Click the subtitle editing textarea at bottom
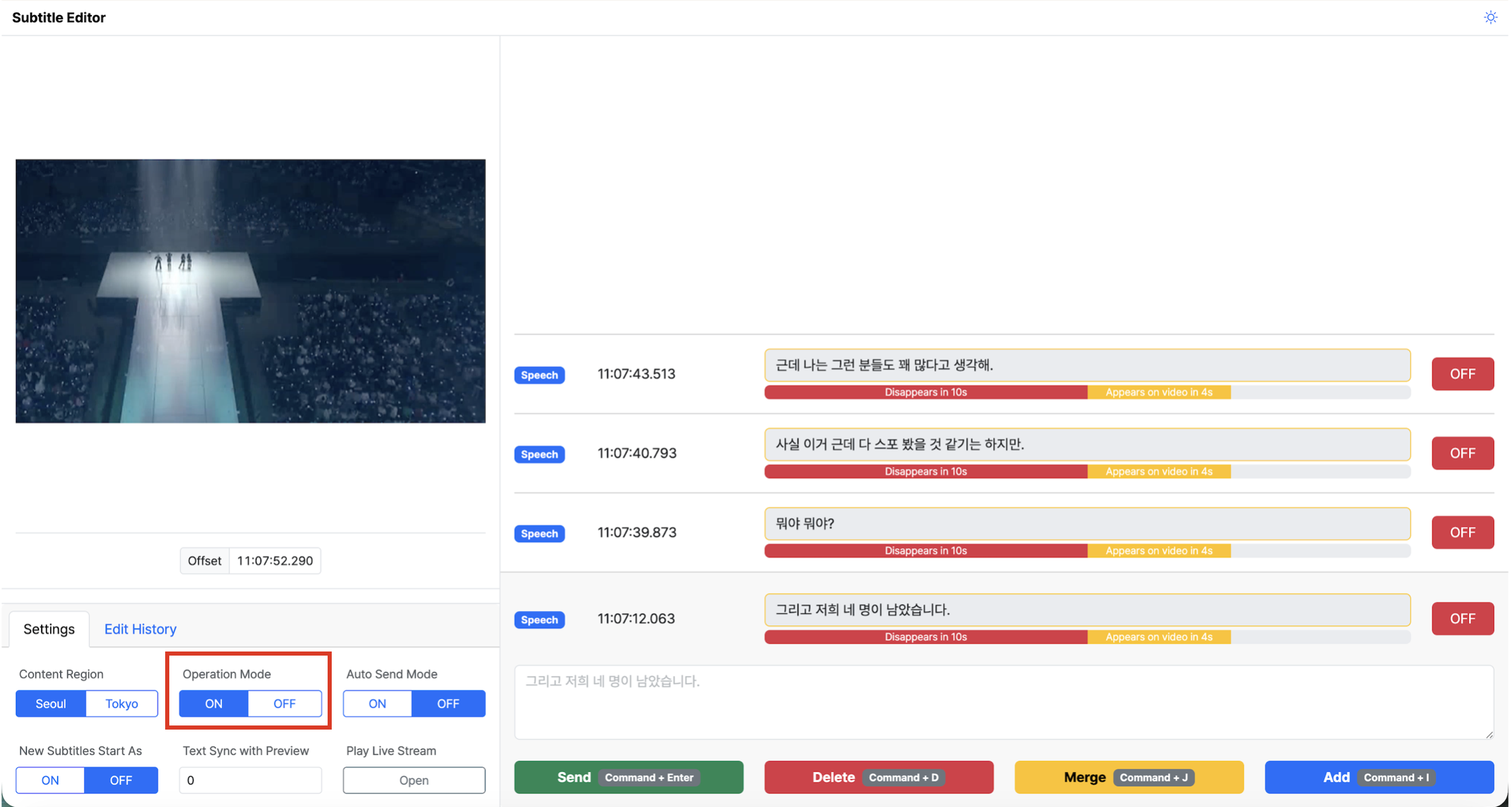This screenshot has width=1512, height=807. (1004, 702)
